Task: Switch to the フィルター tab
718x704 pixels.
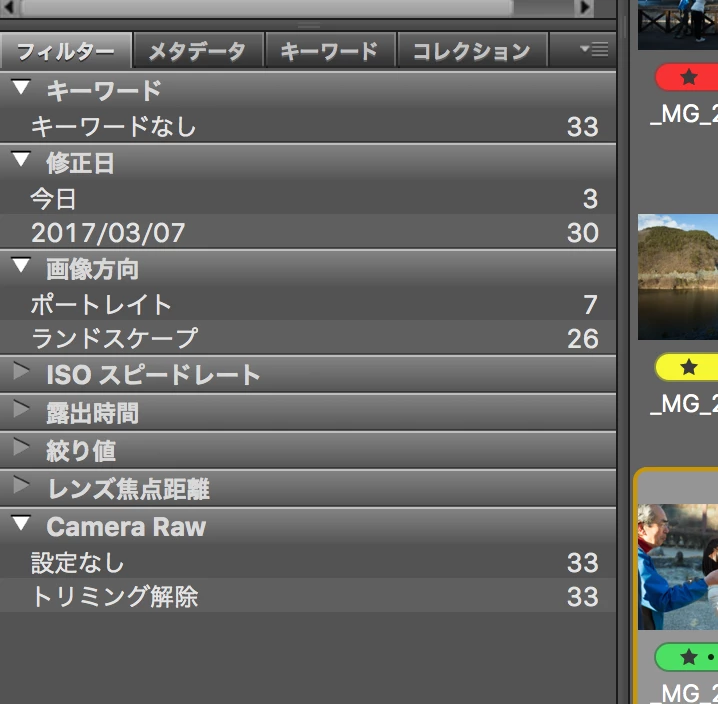Action: (66, 51)
